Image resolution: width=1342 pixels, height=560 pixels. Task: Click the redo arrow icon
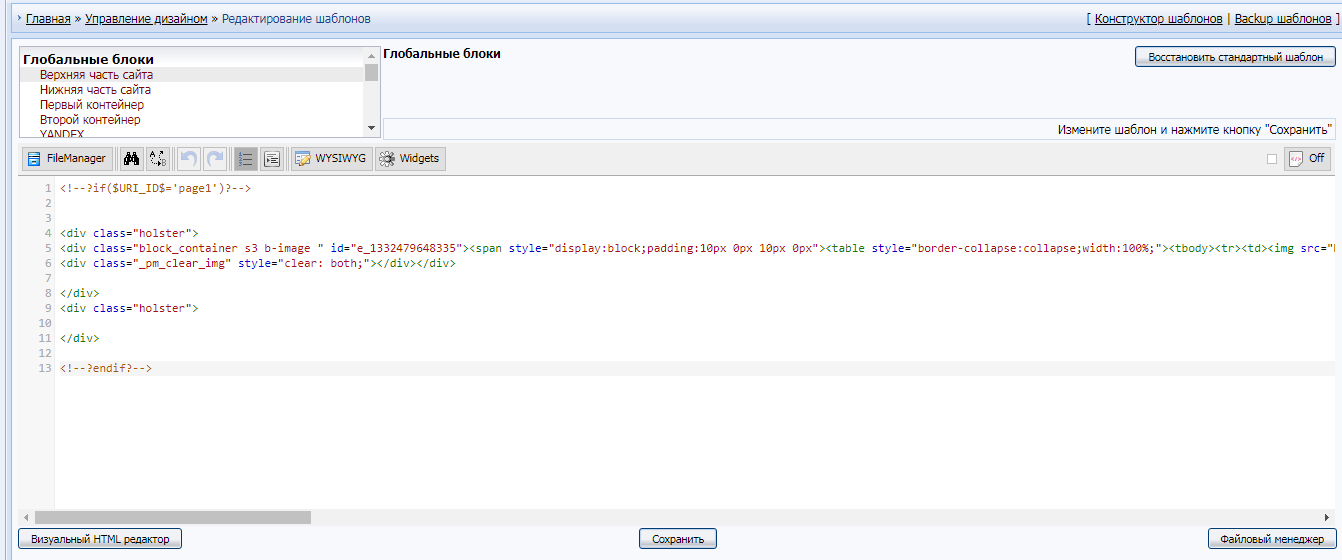(x=214, y=158)
